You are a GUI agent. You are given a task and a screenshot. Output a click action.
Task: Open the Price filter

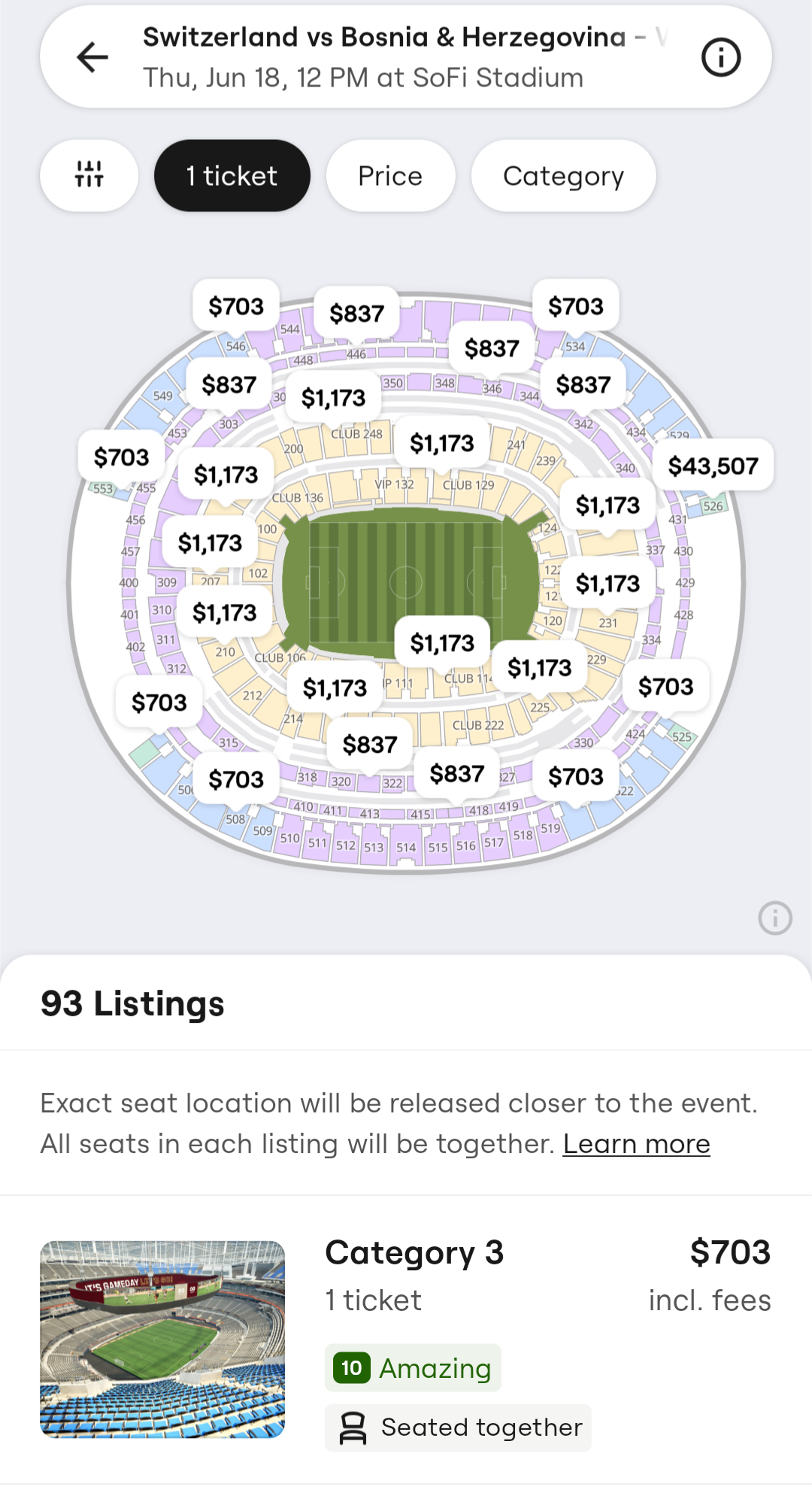pyautogui.click(x=390, y=175)
